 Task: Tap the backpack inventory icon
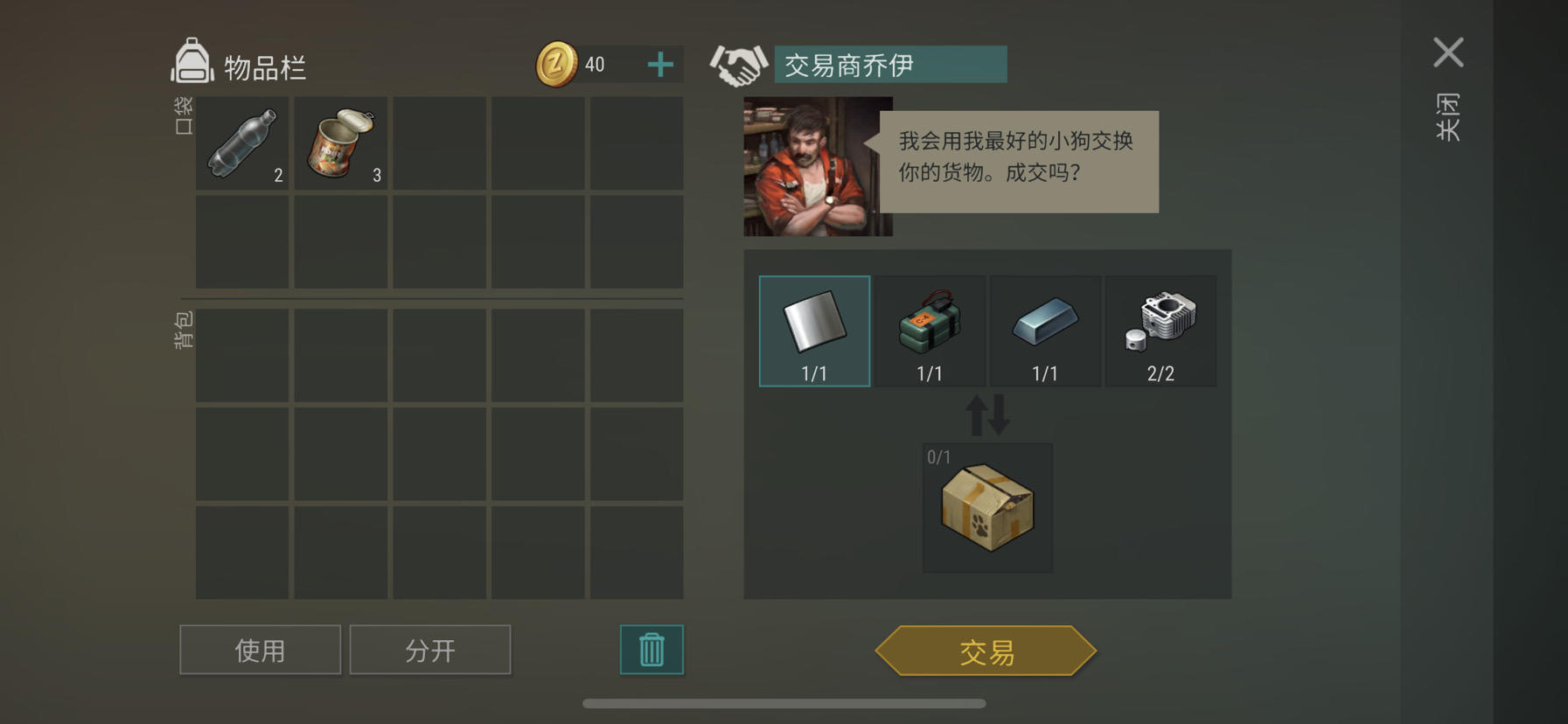pos(192,61)
